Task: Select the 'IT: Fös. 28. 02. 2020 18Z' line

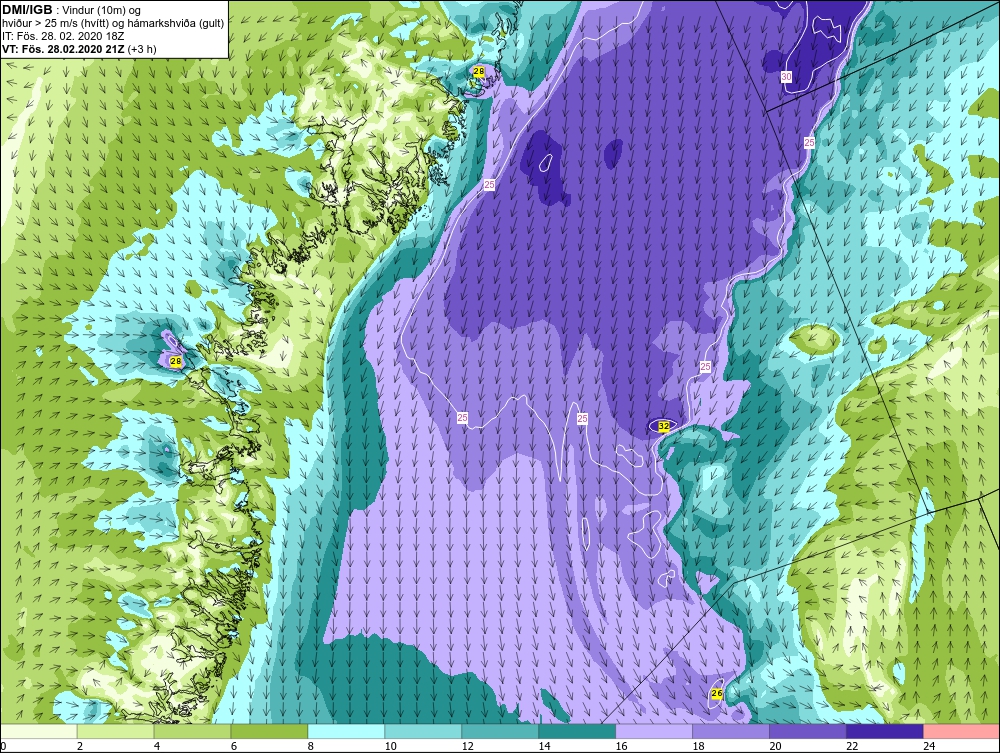Action: point(63,36)
